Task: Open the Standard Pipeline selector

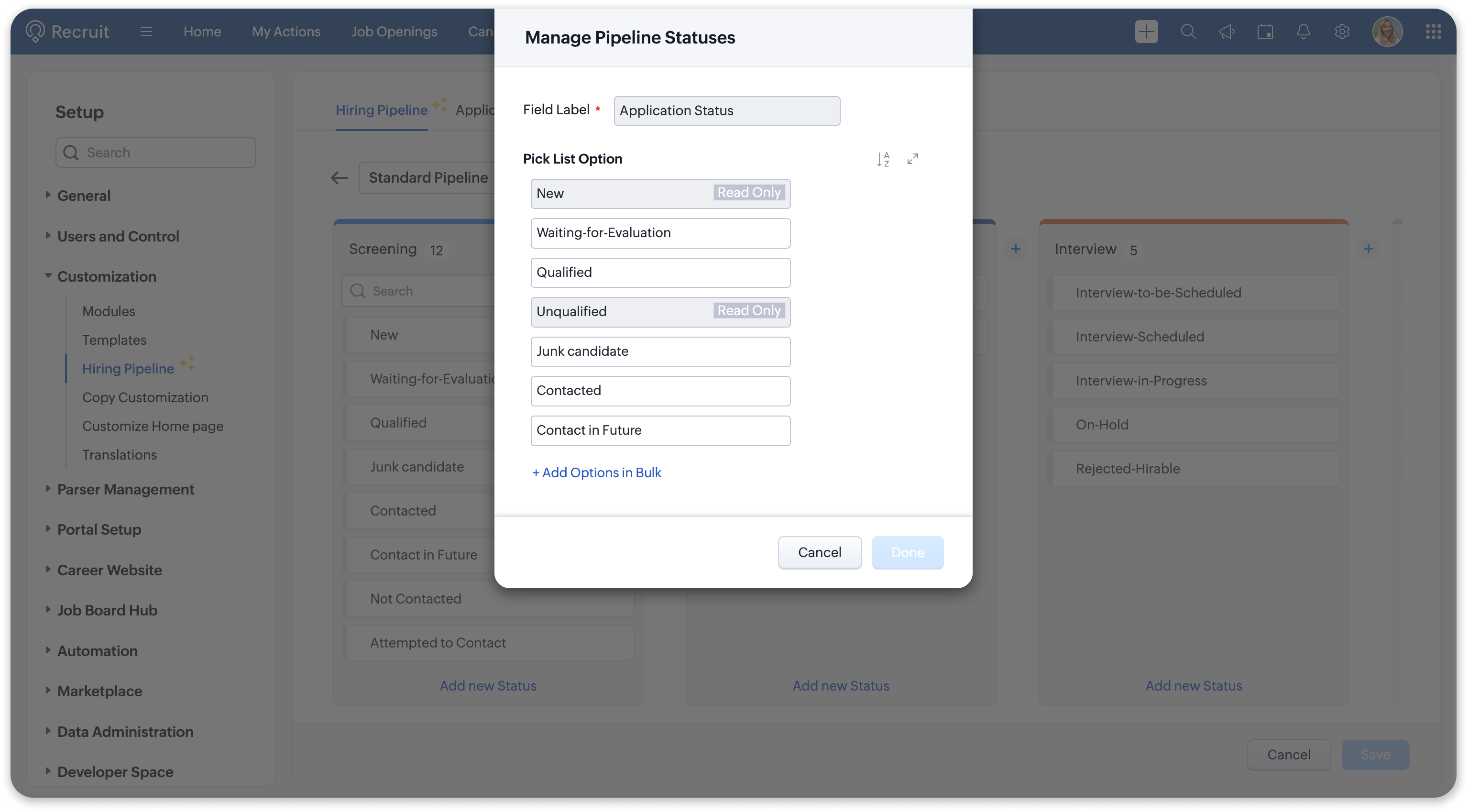Action: pos(428,178)
